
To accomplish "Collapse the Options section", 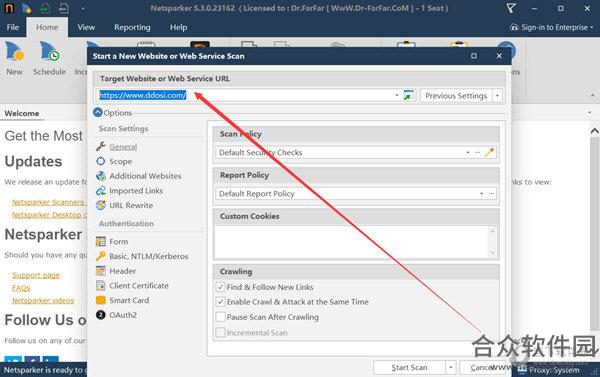I will point(98,113).
